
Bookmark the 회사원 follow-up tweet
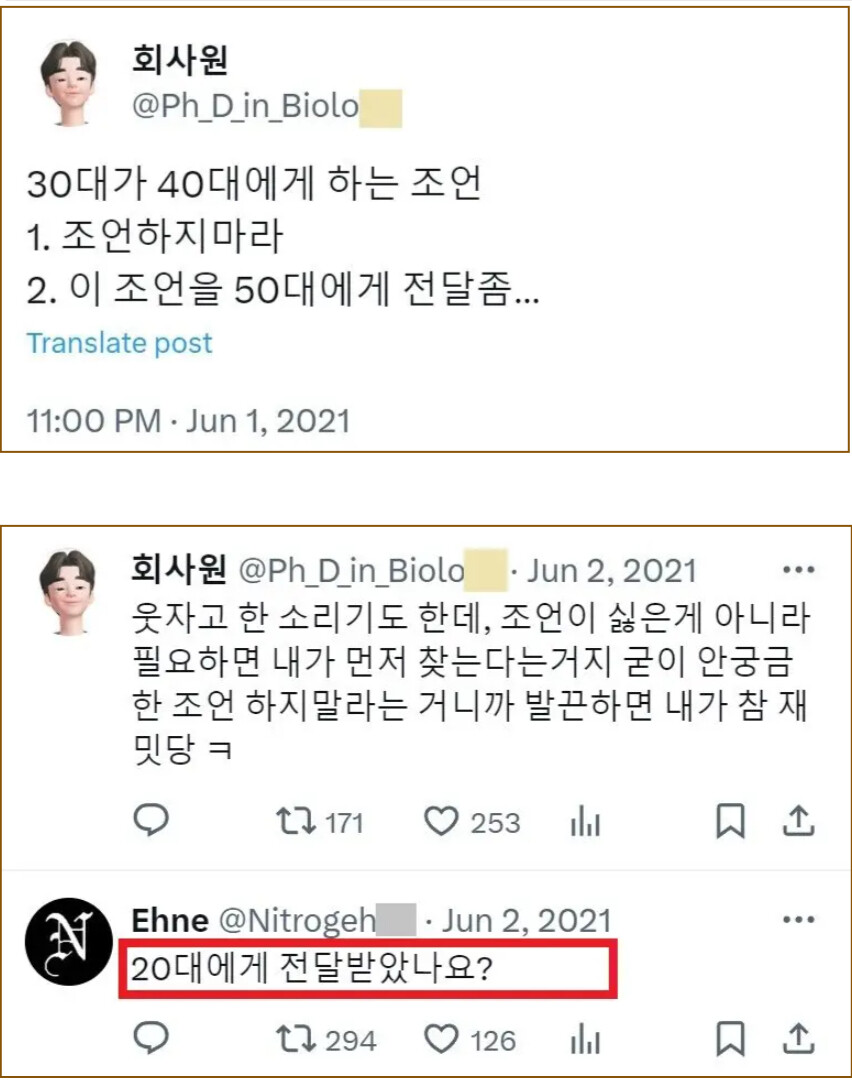coord(730,821)
